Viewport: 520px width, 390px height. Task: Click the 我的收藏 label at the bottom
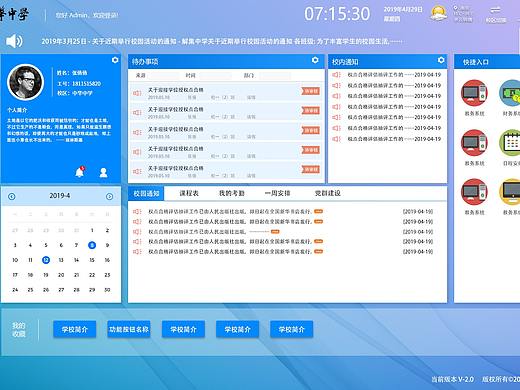tap(19, 329)
